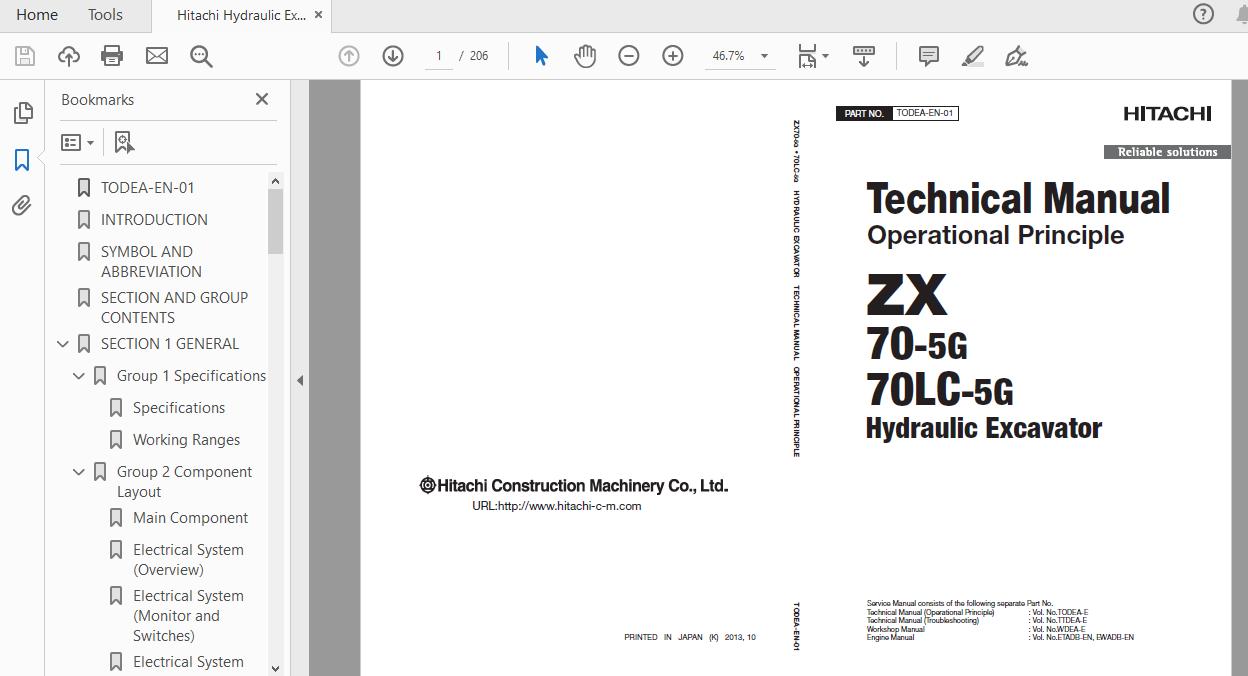Image resolution: width=1248 pixels, height=676 pixels.
Task: Open the zoom percentage dropdown
Action: 764,56
